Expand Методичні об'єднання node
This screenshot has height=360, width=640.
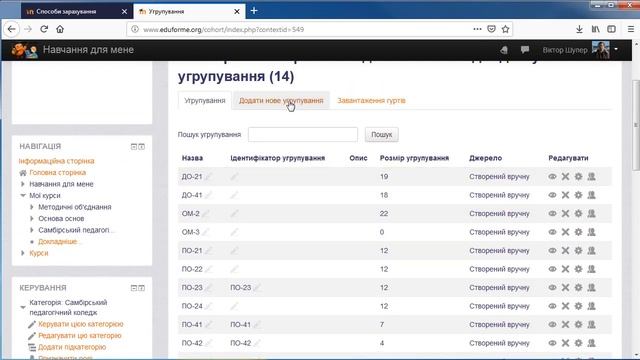tap(32, 207)
